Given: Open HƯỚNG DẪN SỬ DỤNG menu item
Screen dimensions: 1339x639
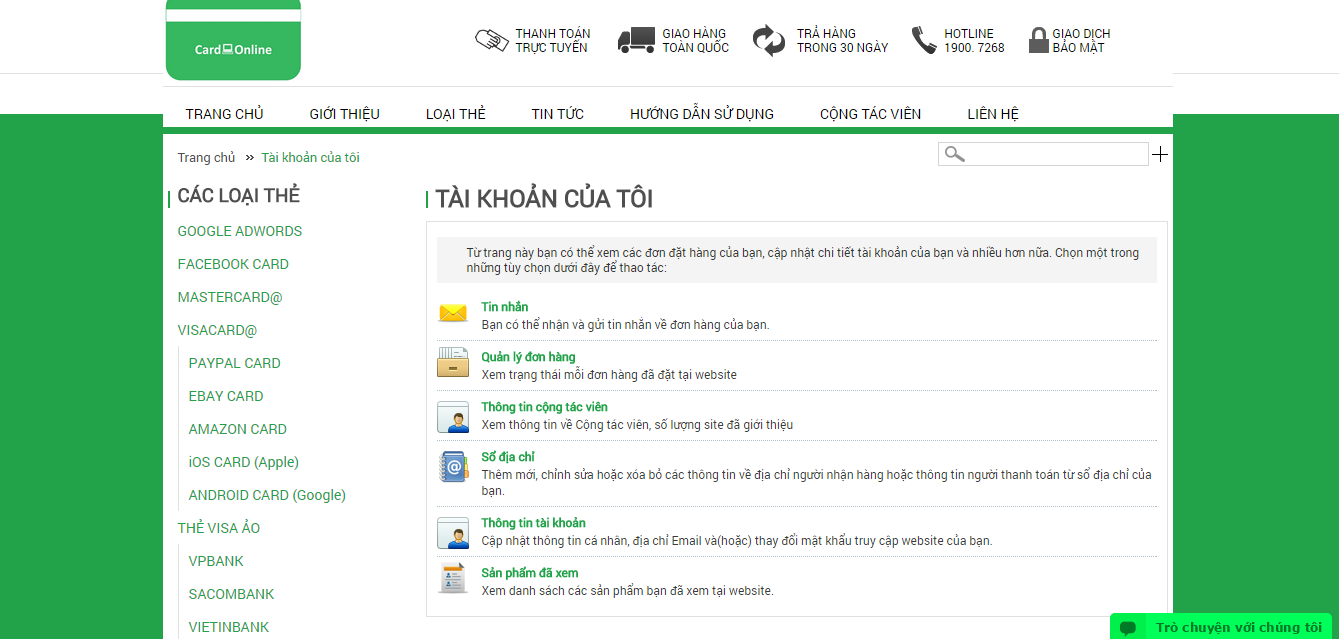Looking at the screenshot, I should pyautogui.click(x=702, y=114).
